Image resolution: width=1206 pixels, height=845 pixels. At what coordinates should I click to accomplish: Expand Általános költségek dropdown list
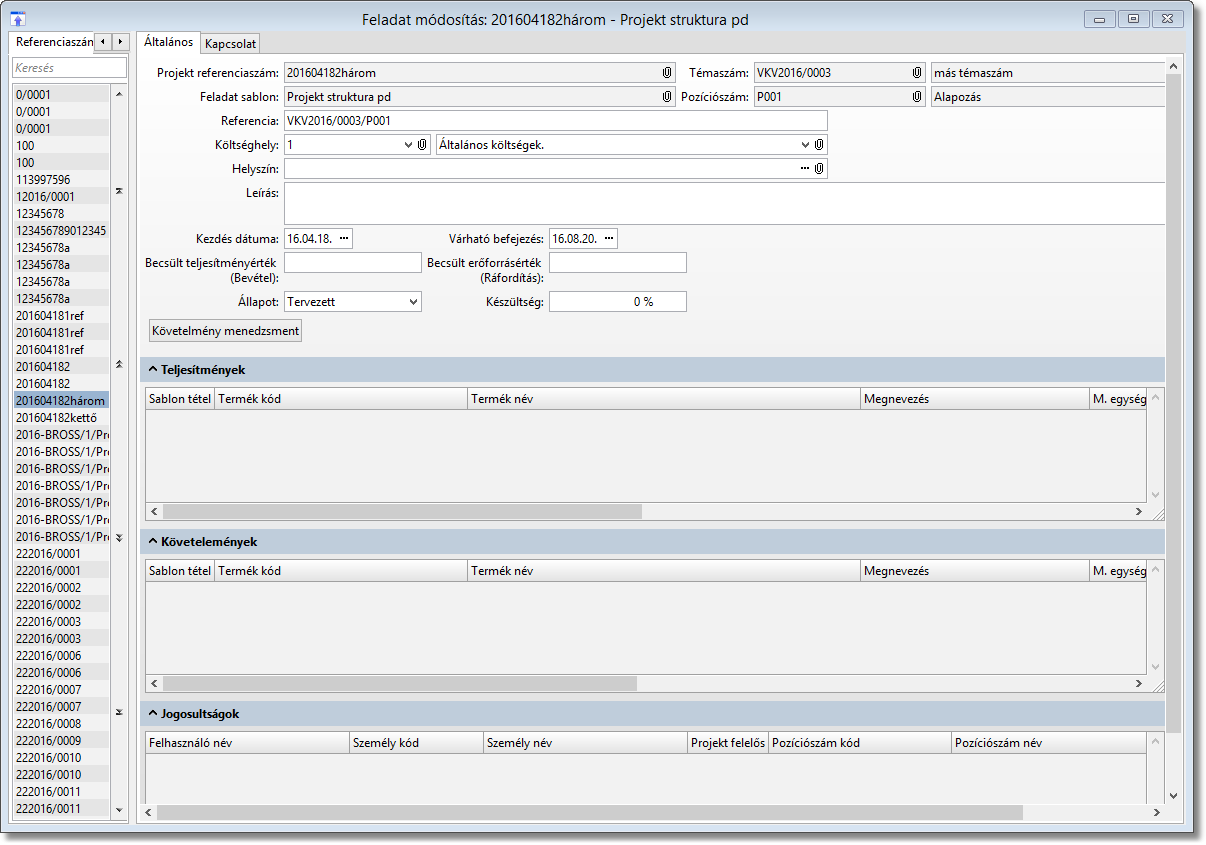804,145
